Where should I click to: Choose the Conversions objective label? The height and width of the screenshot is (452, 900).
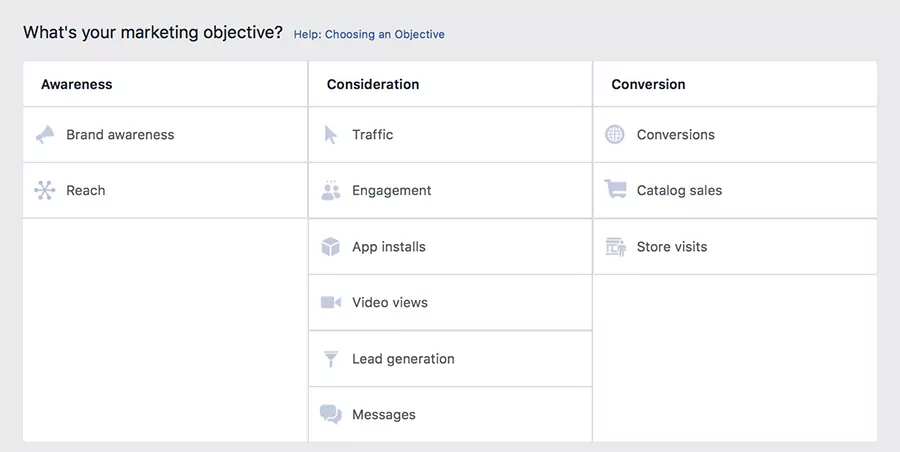coord(676,134)
